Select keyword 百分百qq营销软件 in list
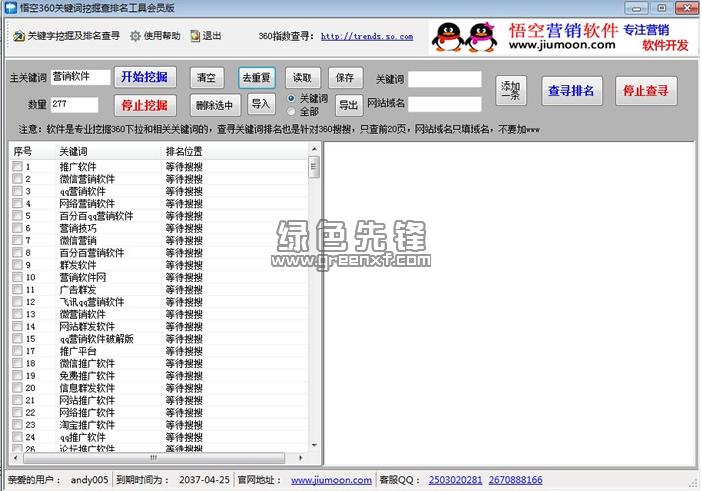 pos(96,216)
